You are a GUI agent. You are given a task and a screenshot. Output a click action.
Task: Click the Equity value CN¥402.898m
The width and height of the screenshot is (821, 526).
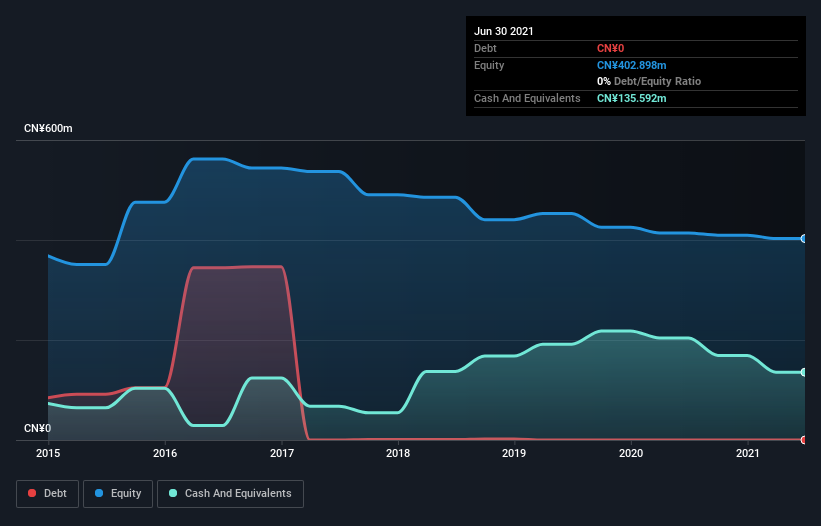[631, 65]
